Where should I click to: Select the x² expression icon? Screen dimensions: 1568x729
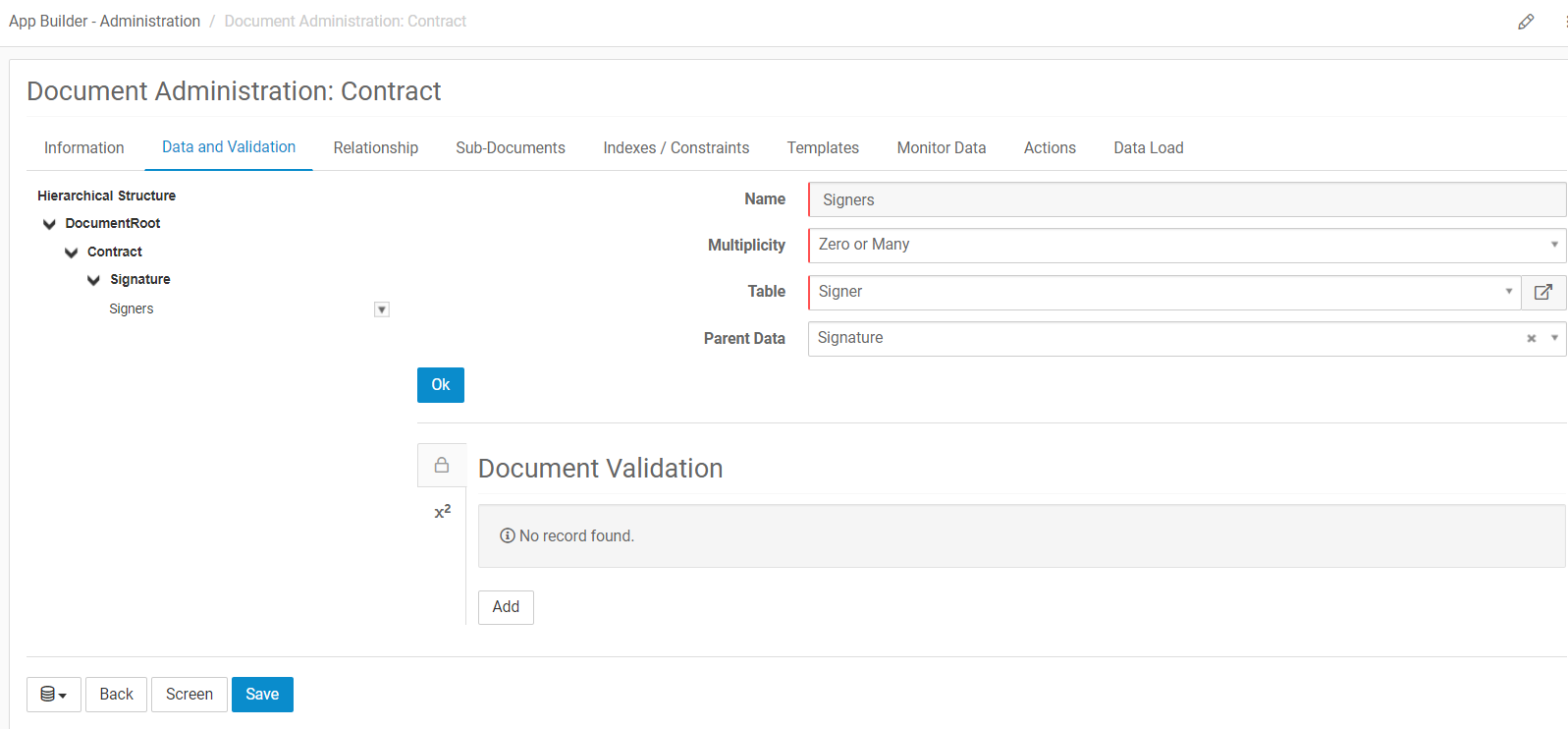pos(442,512)
